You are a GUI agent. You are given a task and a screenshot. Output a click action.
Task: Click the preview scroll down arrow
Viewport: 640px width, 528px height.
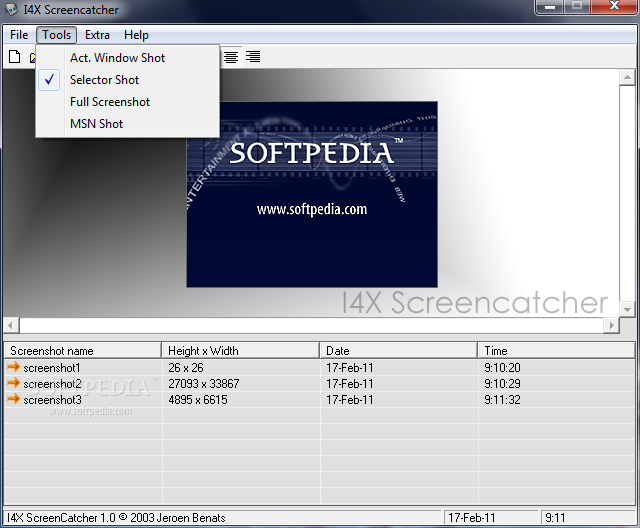[x=627, y=309]
